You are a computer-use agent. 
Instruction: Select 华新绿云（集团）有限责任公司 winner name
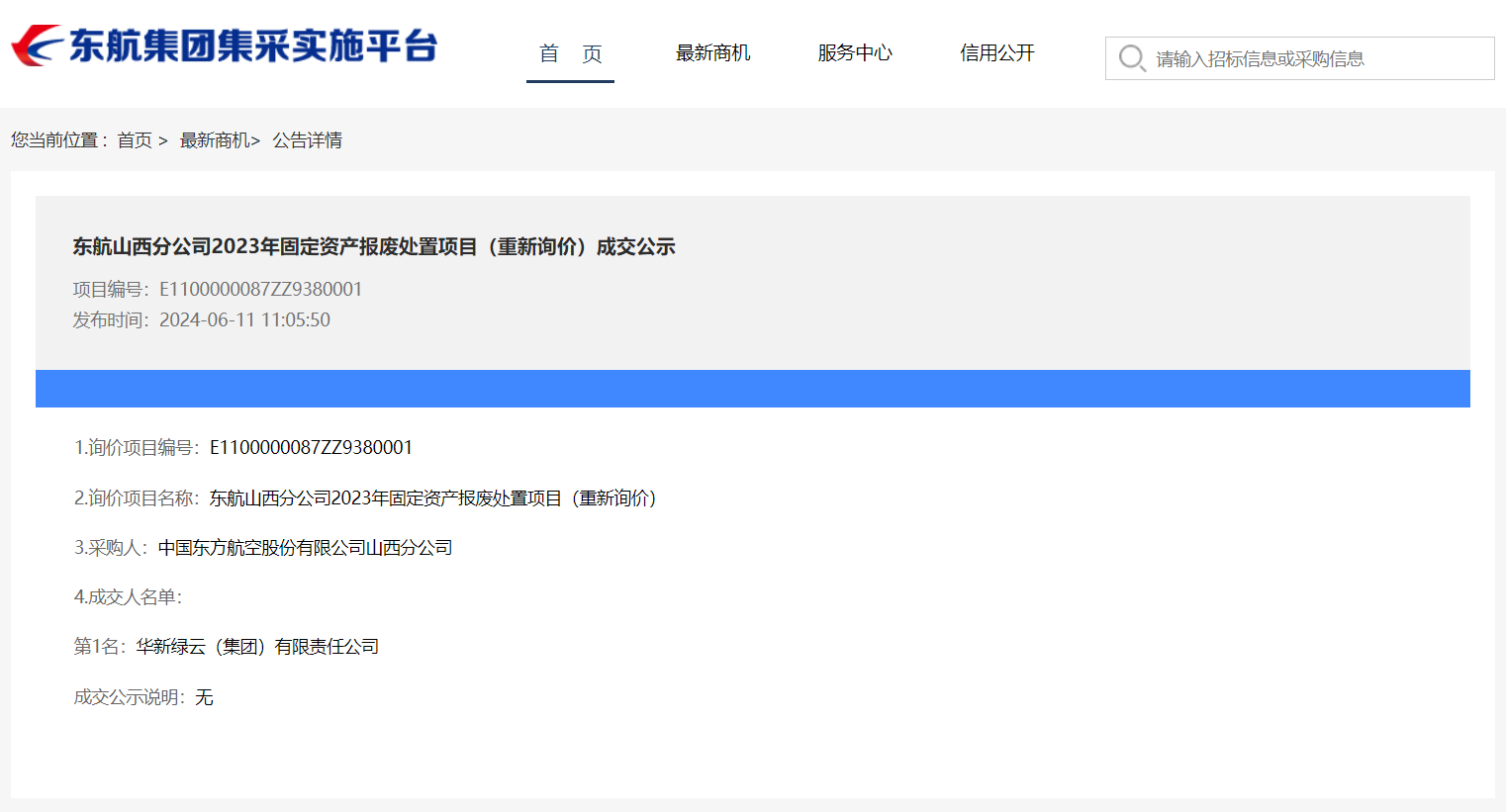257,646
